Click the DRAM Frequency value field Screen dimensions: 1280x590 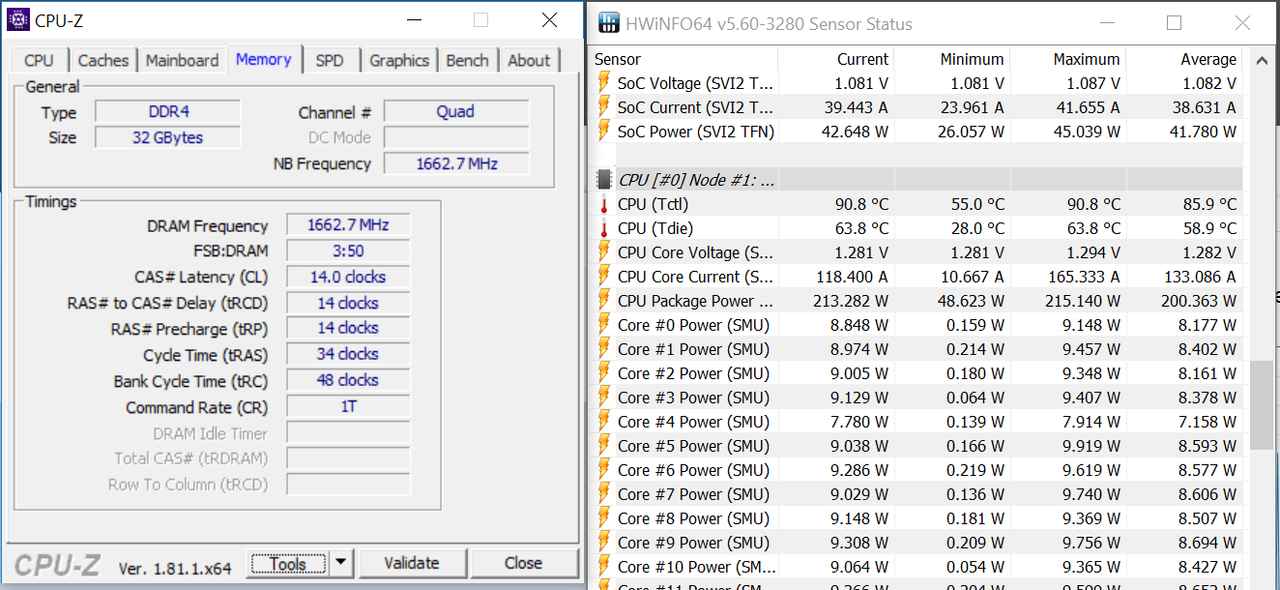347,225
